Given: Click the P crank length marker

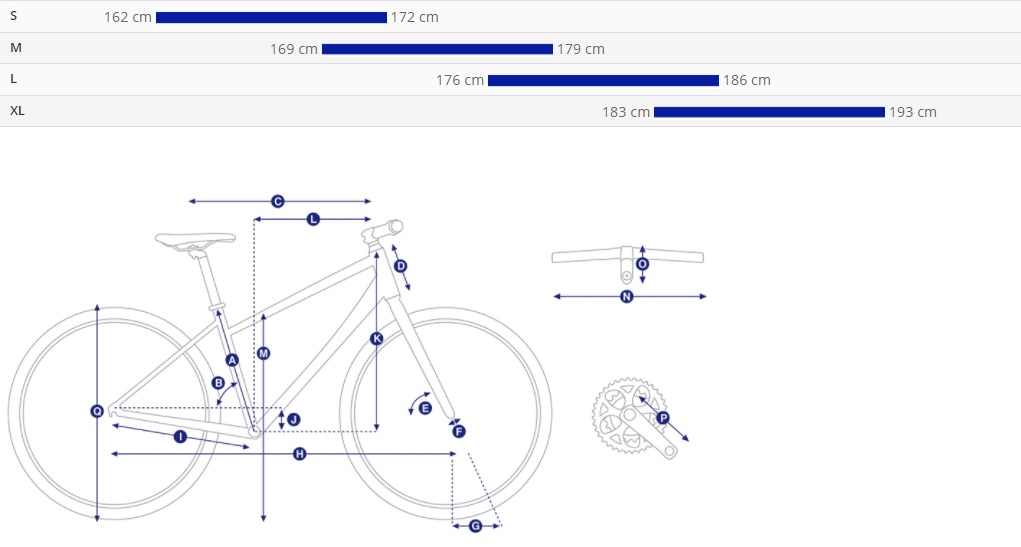Looking at the screenshot, I should (x=662, y=418).
